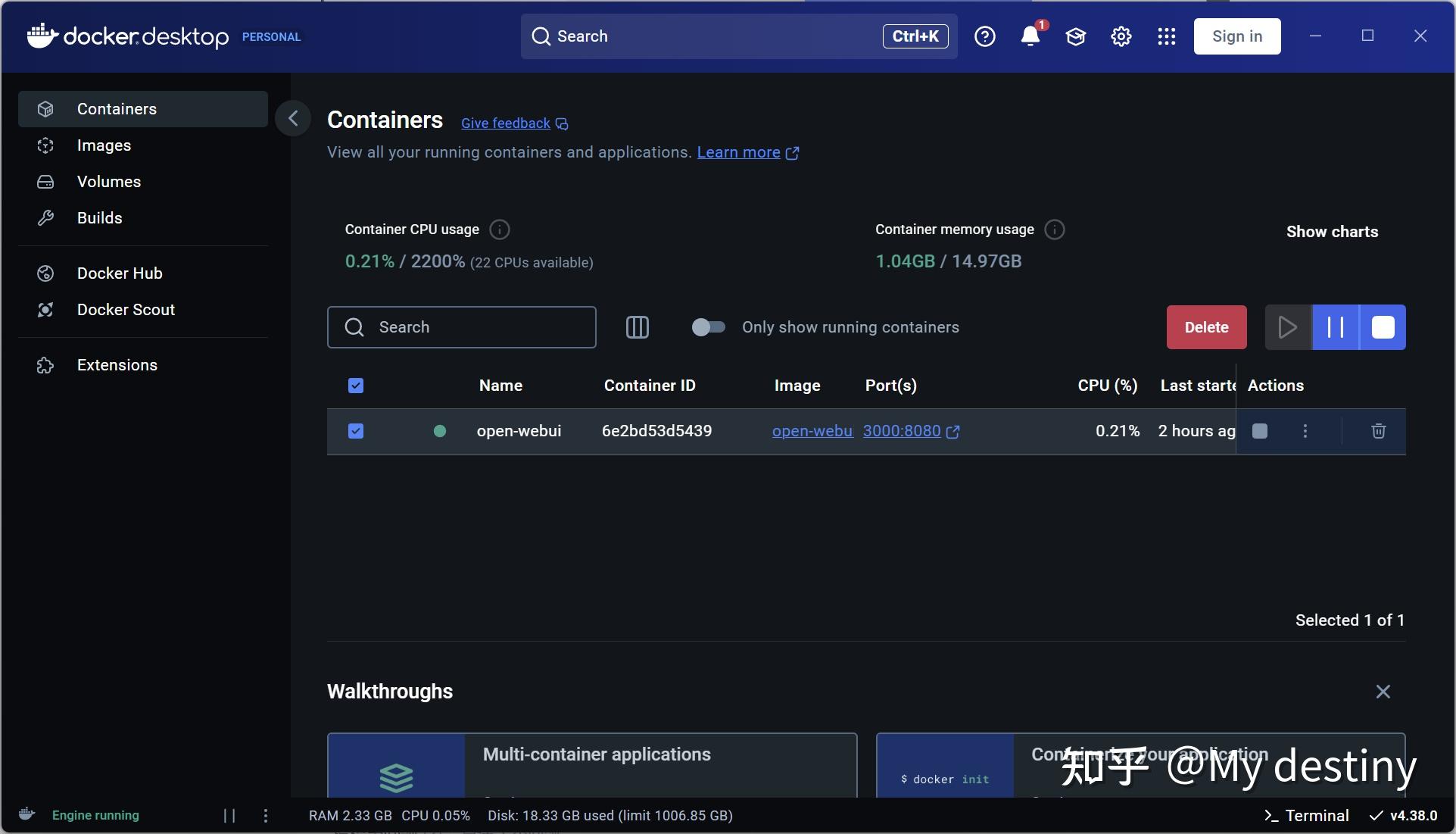Start containers using the play icon

pyautogui.click(x=1287, y=327)
